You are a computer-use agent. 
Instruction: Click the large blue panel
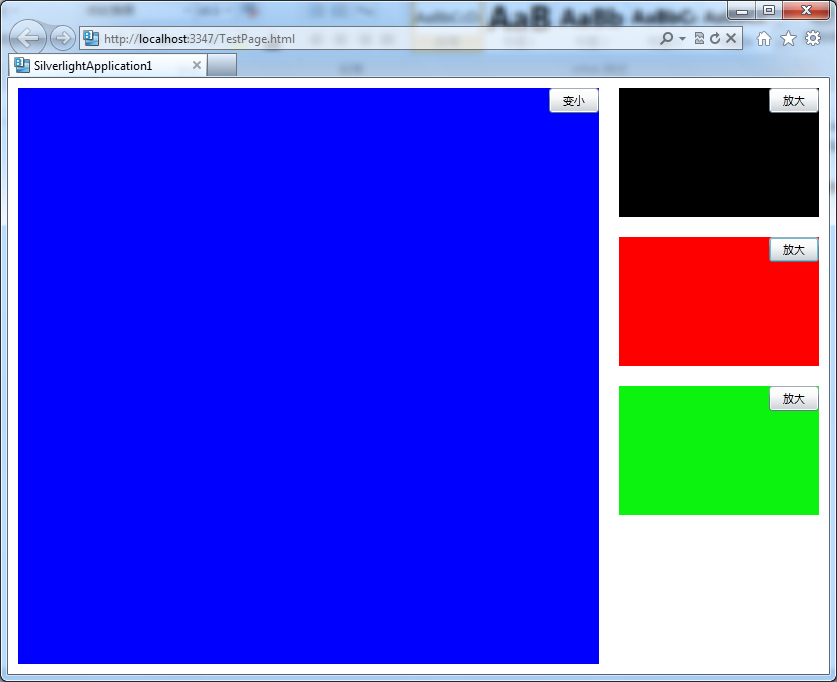tap(309, 376)
